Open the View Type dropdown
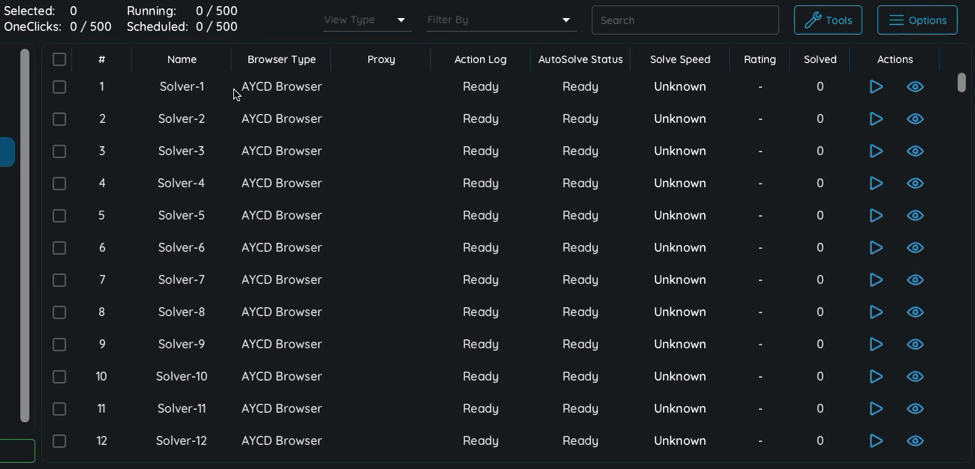This screenshot has width=975, height=469. (366, 20)
